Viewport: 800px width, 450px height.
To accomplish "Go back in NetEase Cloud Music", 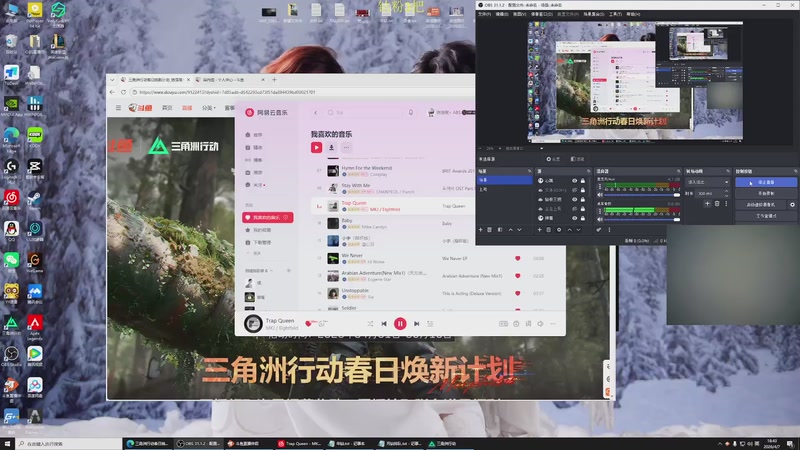I will [315, 112].
